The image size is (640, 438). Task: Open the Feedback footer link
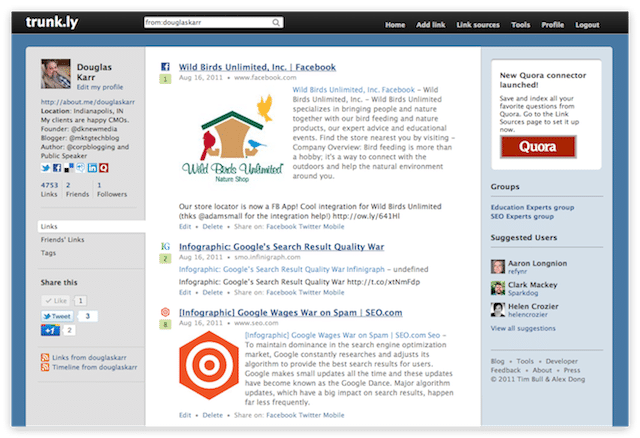click(x=506, y=370)
